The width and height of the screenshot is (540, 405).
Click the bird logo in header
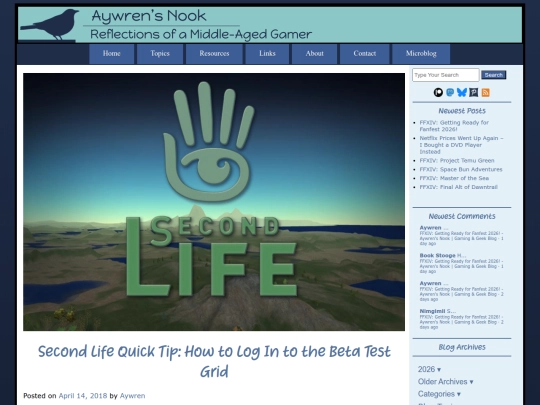tap(50, 24)
